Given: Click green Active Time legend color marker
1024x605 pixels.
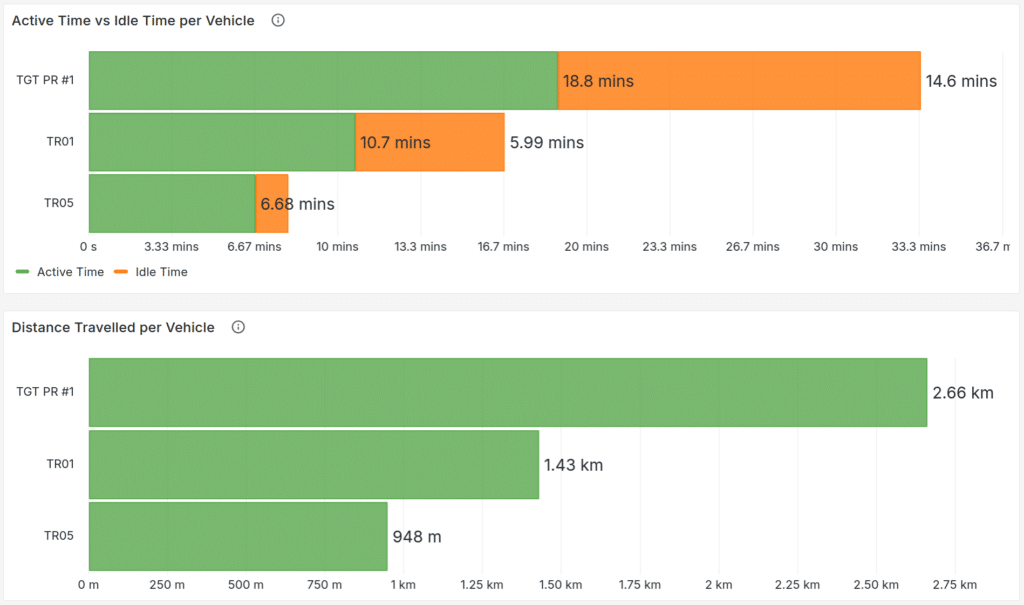Looking at the screenshot, I should pyautogui.click(x=22, y=272).
